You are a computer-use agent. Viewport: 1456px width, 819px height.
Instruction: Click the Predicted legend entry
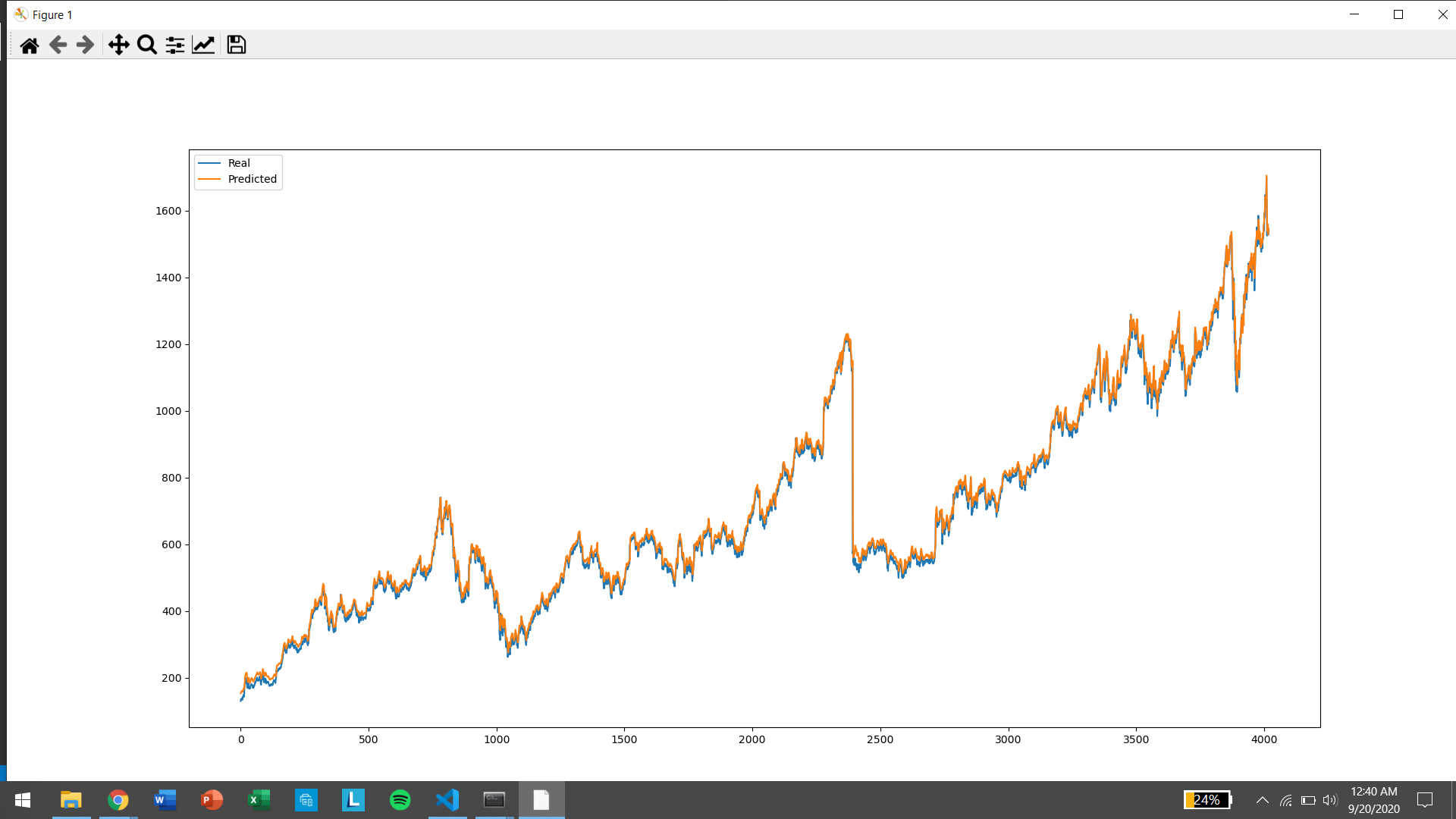252,179
